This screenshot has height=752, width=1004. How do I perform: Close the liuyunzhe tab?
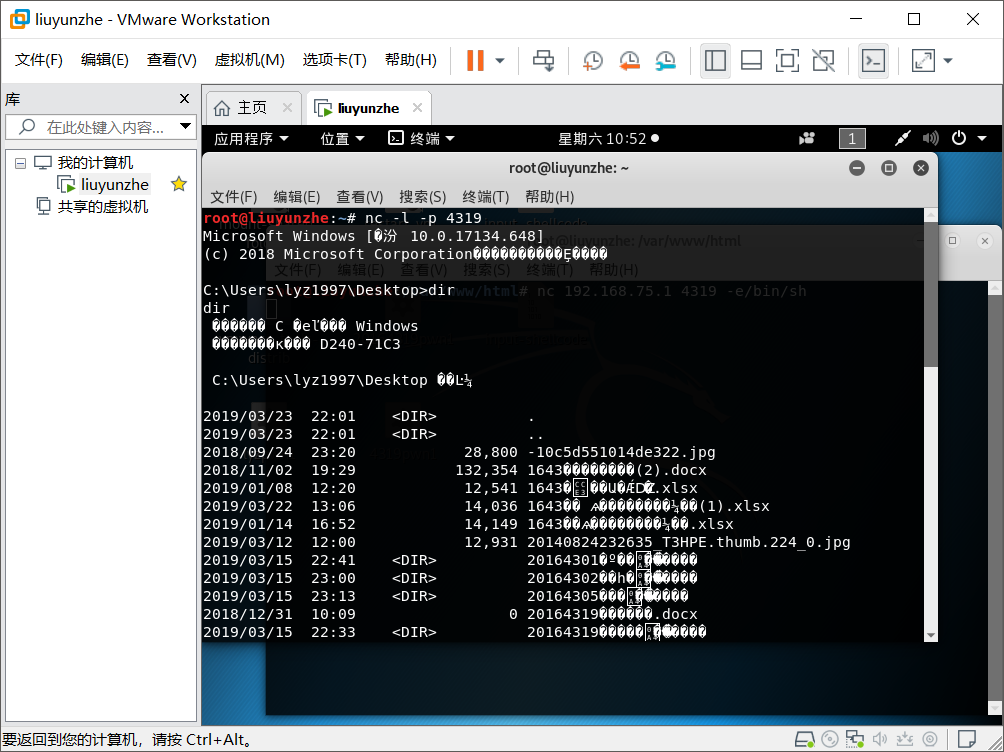pos(417,108)
